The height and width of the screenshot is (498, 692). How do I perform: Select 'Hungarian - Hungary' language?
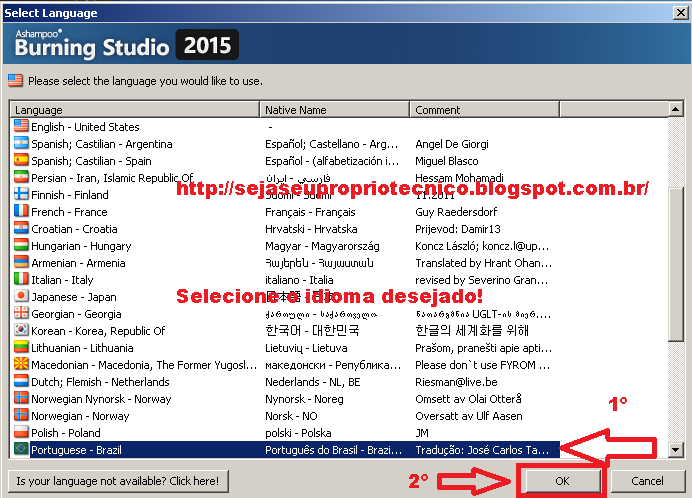[81, 246]
